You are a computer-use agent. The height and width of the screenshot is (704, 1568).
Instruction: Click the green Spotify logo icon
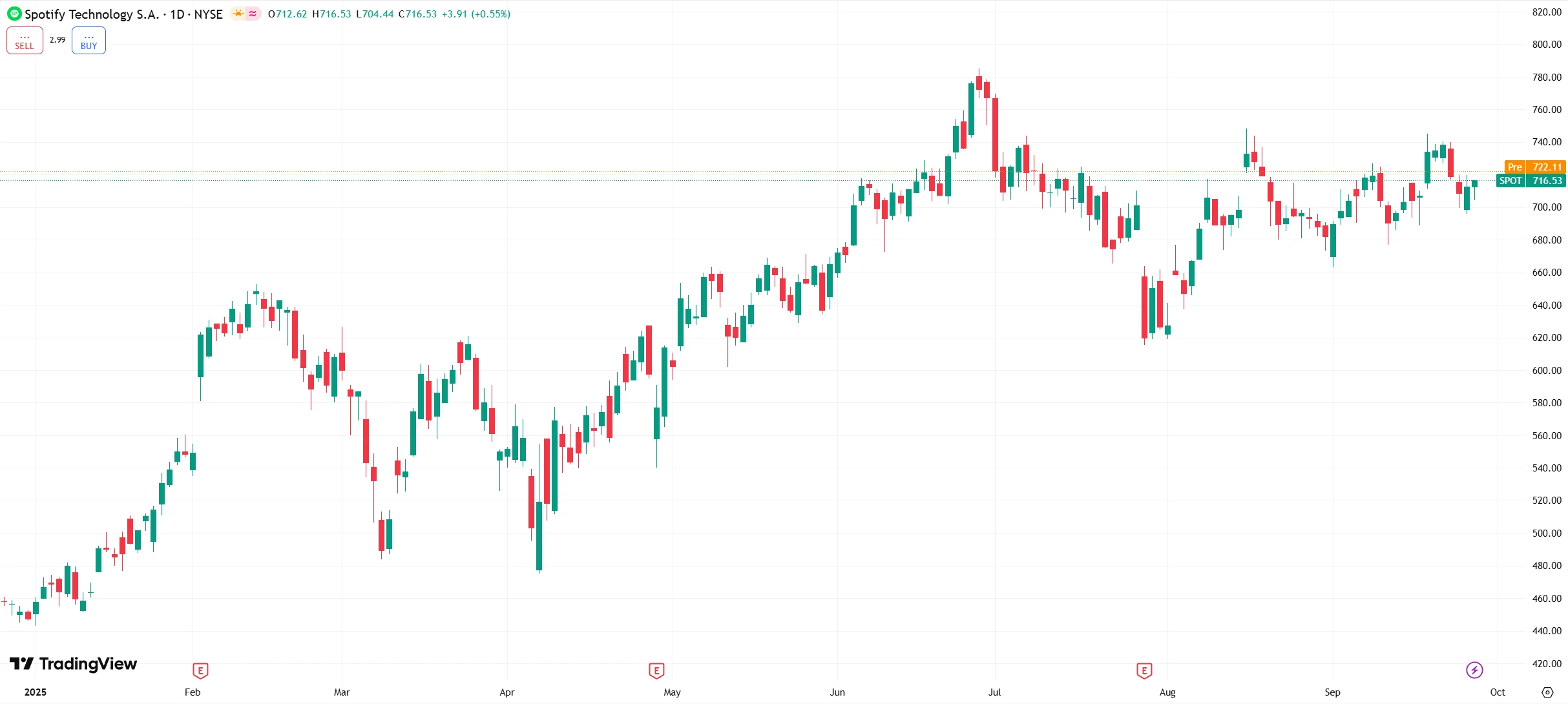tap(14, 14)
